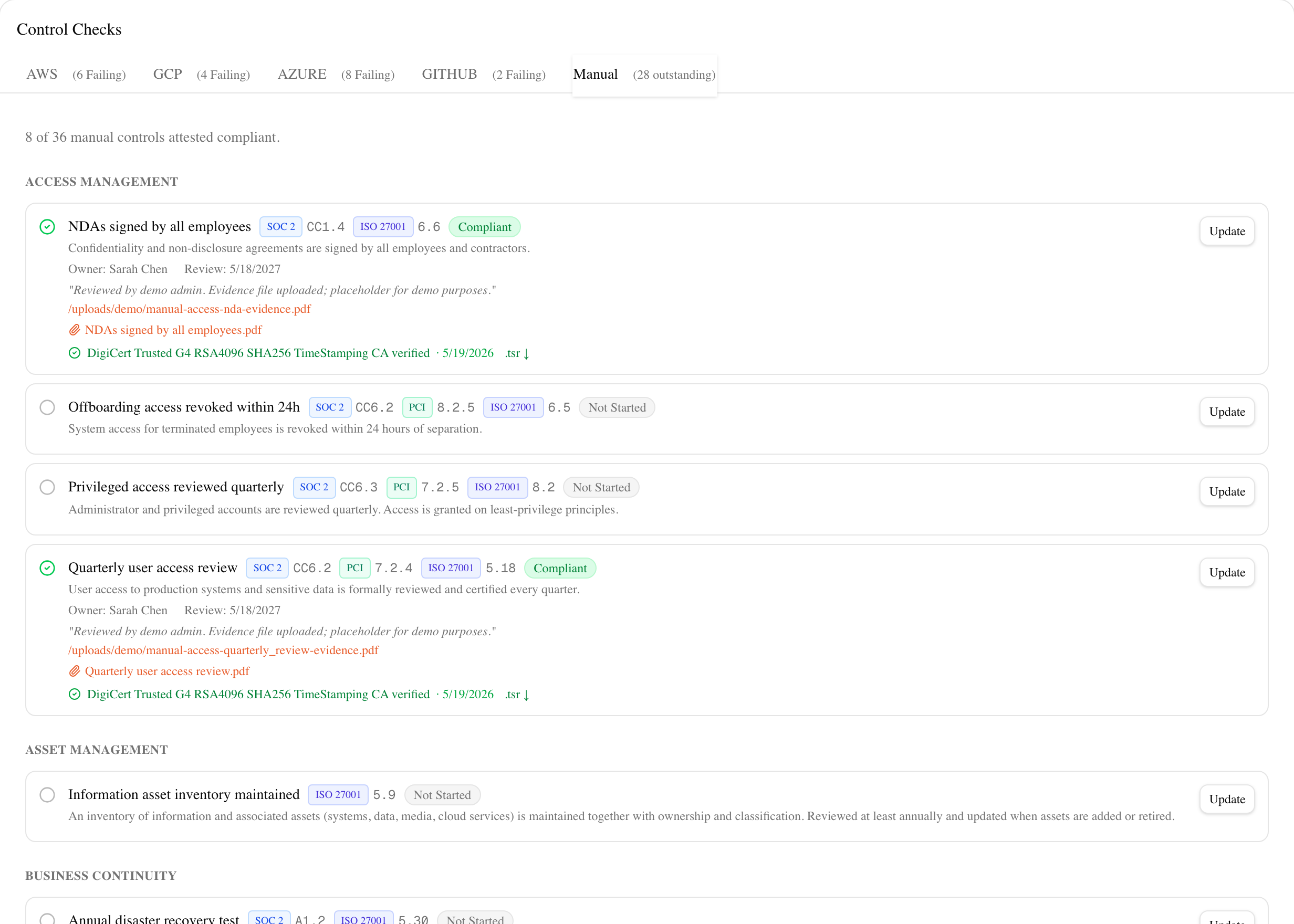The width and height of the screenshot is (1294, 924).
Task: Open manual-access-quarterly_review-evidence.pdf upload link
Action: click(223, 650)
